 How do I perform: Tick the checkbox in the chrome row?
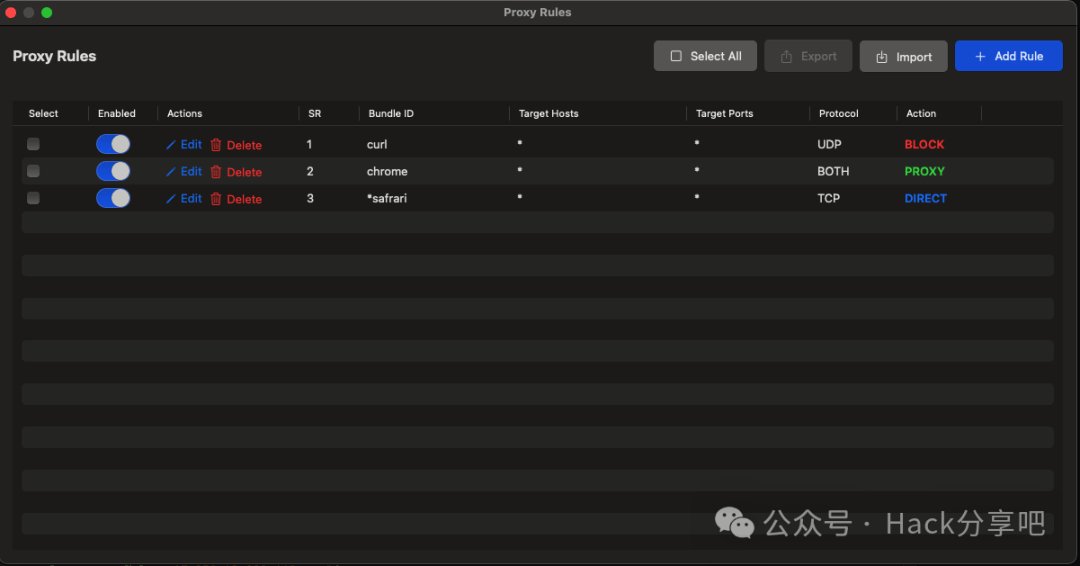point(33,171)
